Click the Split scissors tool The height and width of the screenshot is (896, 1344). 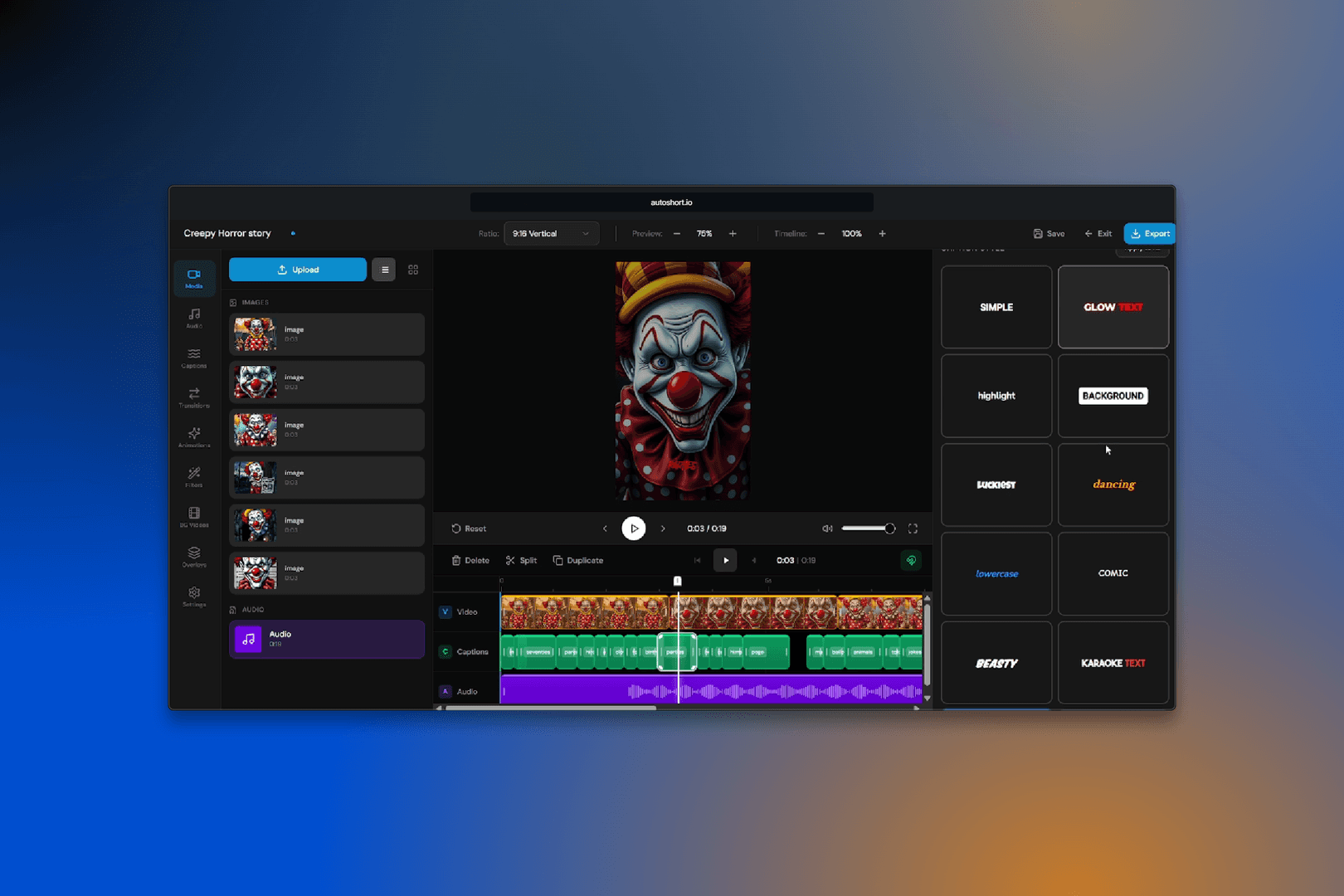[x=521, y=561]
